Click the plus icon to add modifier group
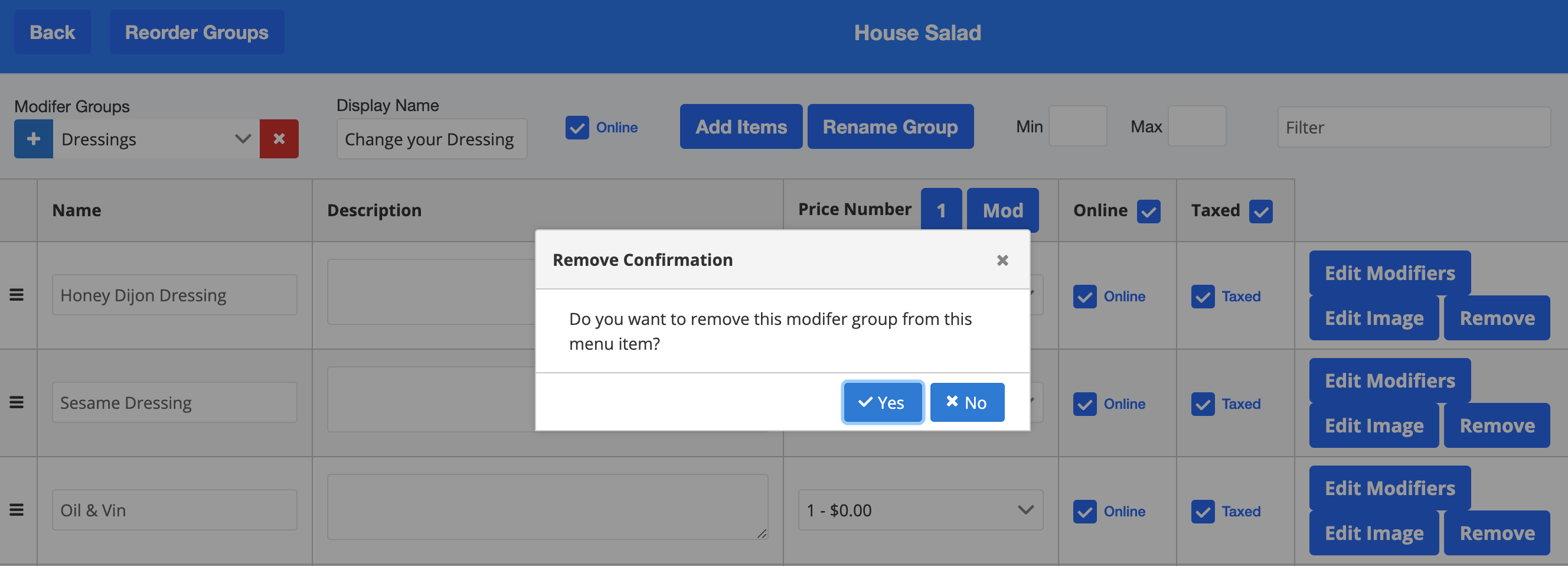 tap(34, 139)
